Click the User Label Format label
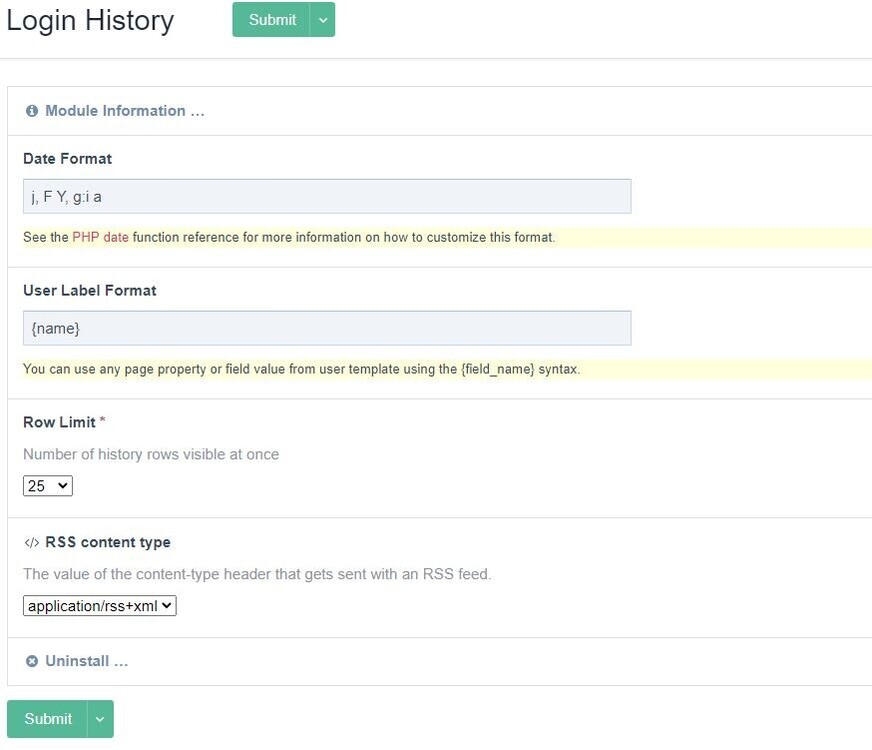 (90, 291)
